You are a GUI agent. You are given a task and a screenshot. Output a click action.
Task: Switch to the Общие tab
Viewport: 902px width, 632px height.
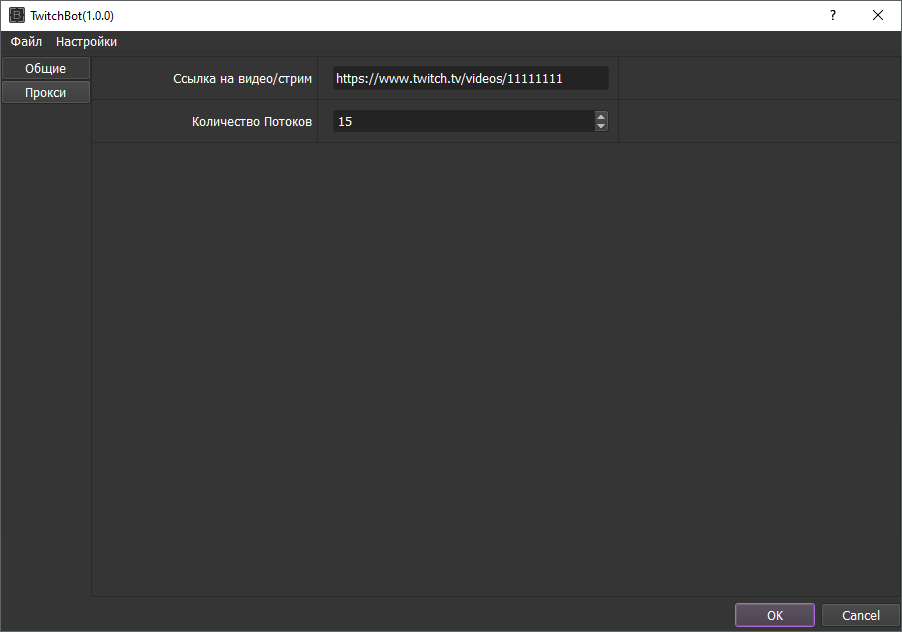click(x=46, y=68)
